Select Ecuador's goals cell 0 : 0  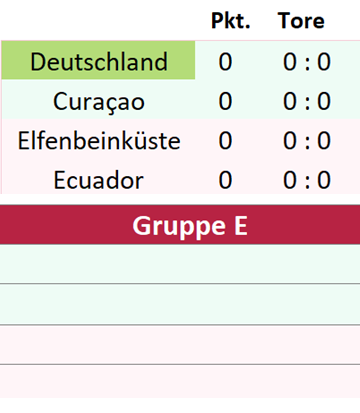coord(307,180)
